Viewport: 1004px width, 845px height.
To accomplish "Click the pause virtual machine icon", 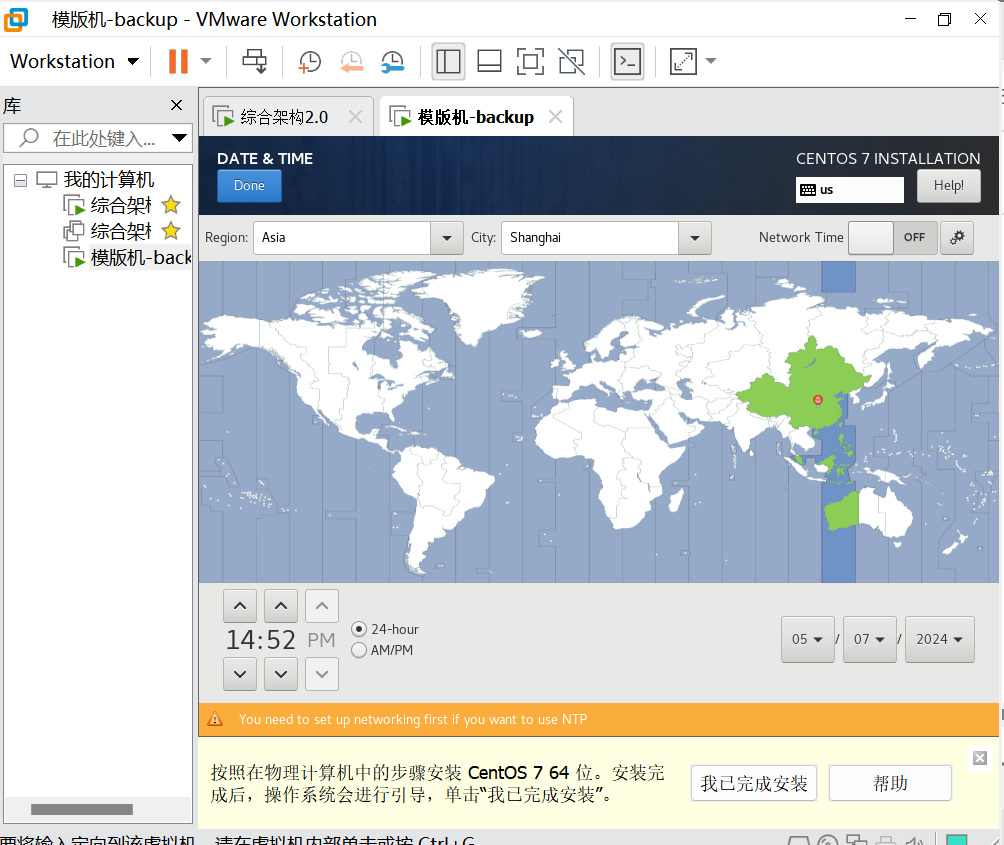I will pos(178,61).
